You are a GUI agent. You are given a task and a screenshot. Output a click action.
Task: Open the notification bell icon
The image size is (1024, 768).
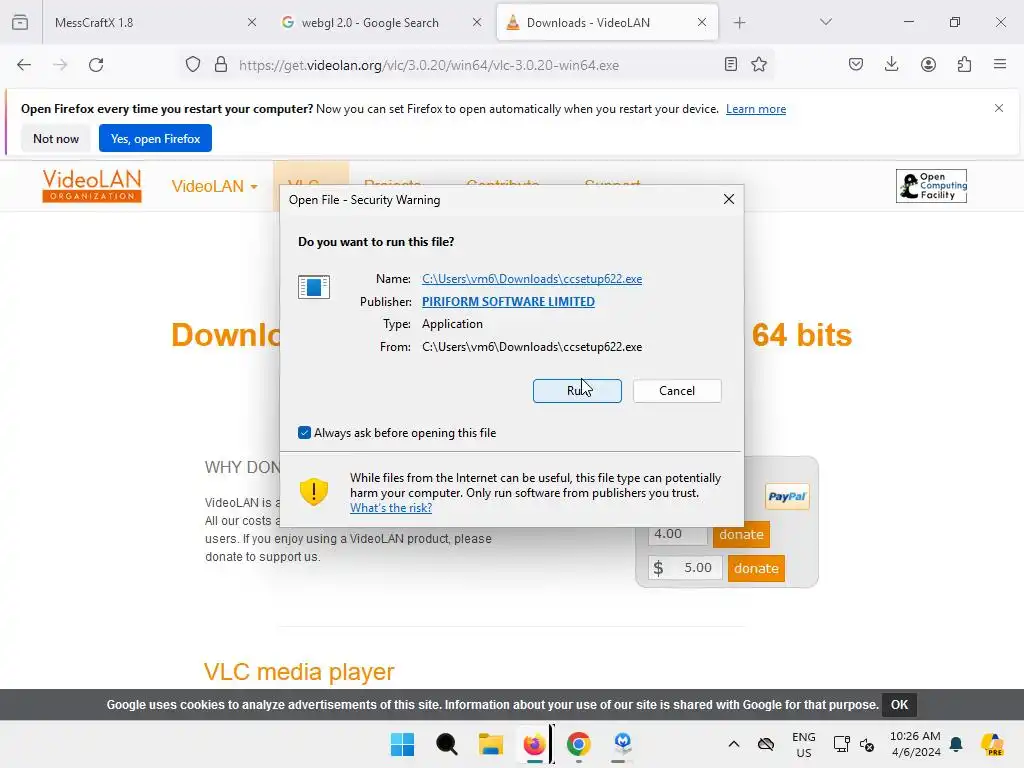pyautogui.click(x=956, y=744)
